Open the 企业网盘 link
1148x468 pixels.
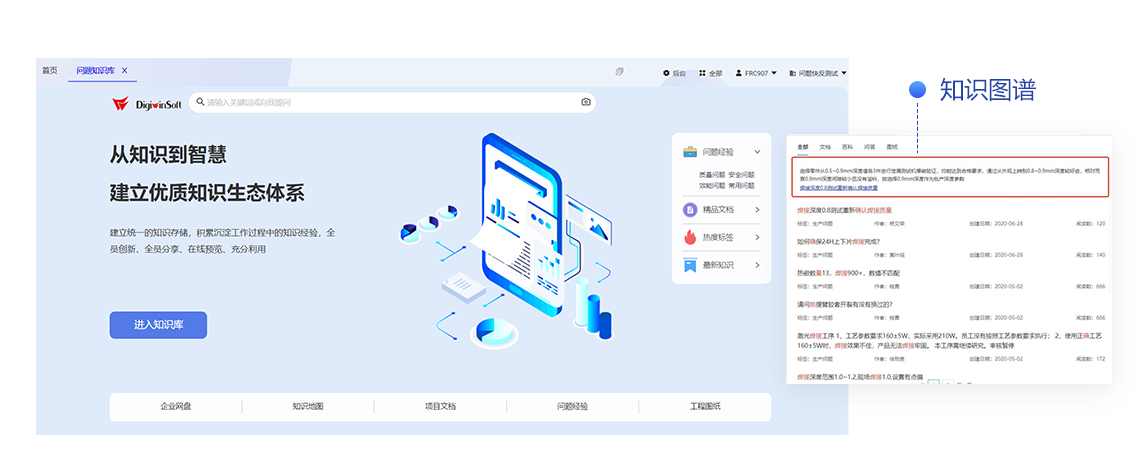pyautogui.click(x=175, y=407)
